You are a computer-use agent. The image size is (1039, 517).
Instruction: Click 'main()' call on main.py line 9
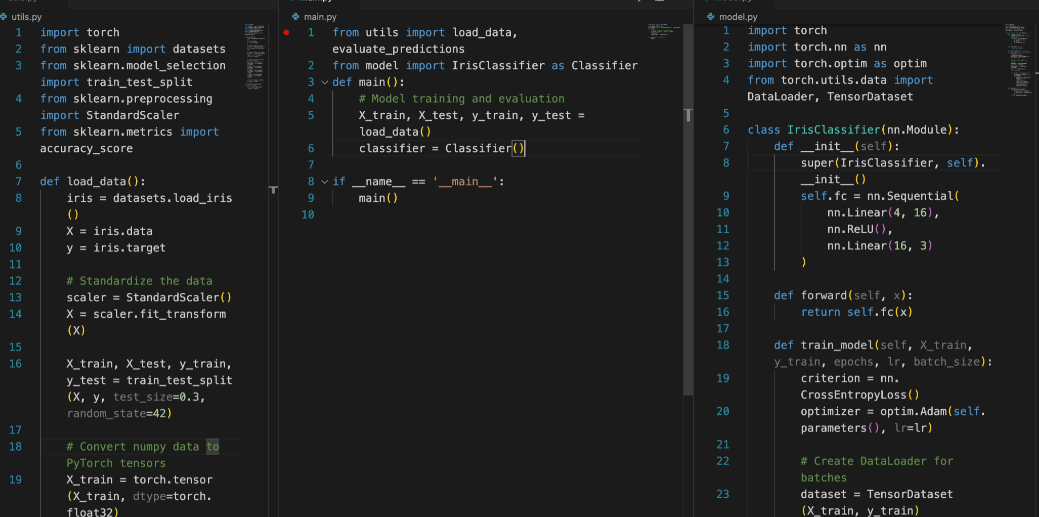[x=378, y=198]
